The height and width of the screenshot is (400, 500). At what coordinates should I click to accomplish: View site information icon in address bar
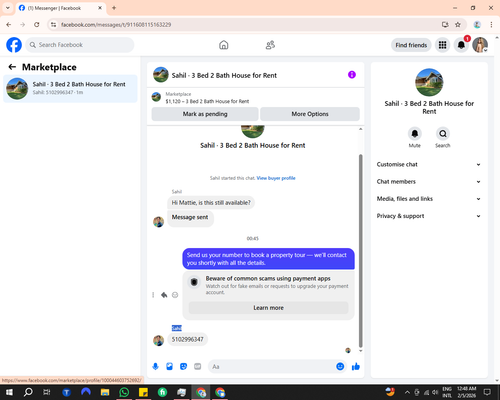53,25
